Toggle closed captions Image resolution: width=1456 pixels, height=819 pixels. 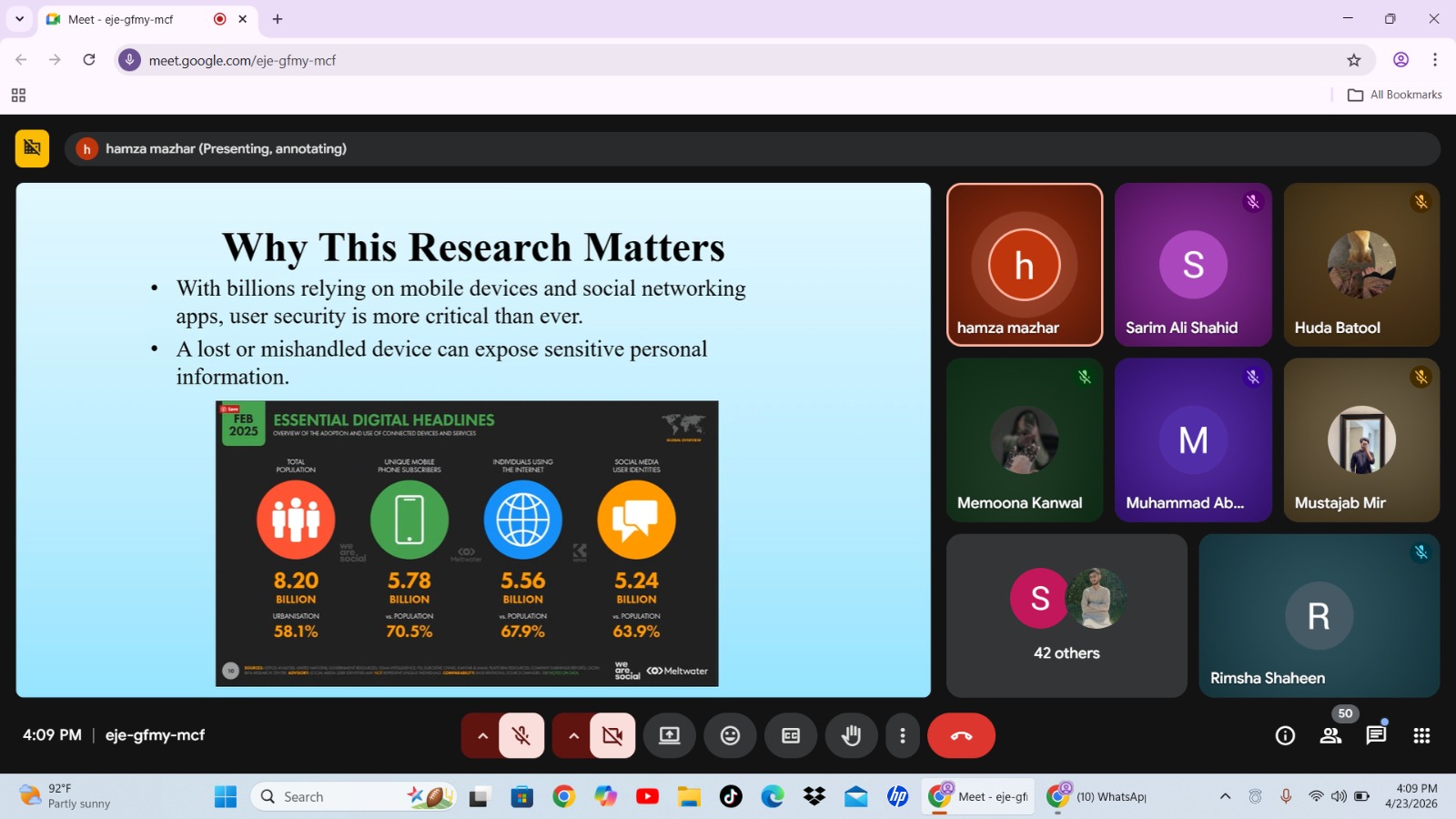click(791, 735)
